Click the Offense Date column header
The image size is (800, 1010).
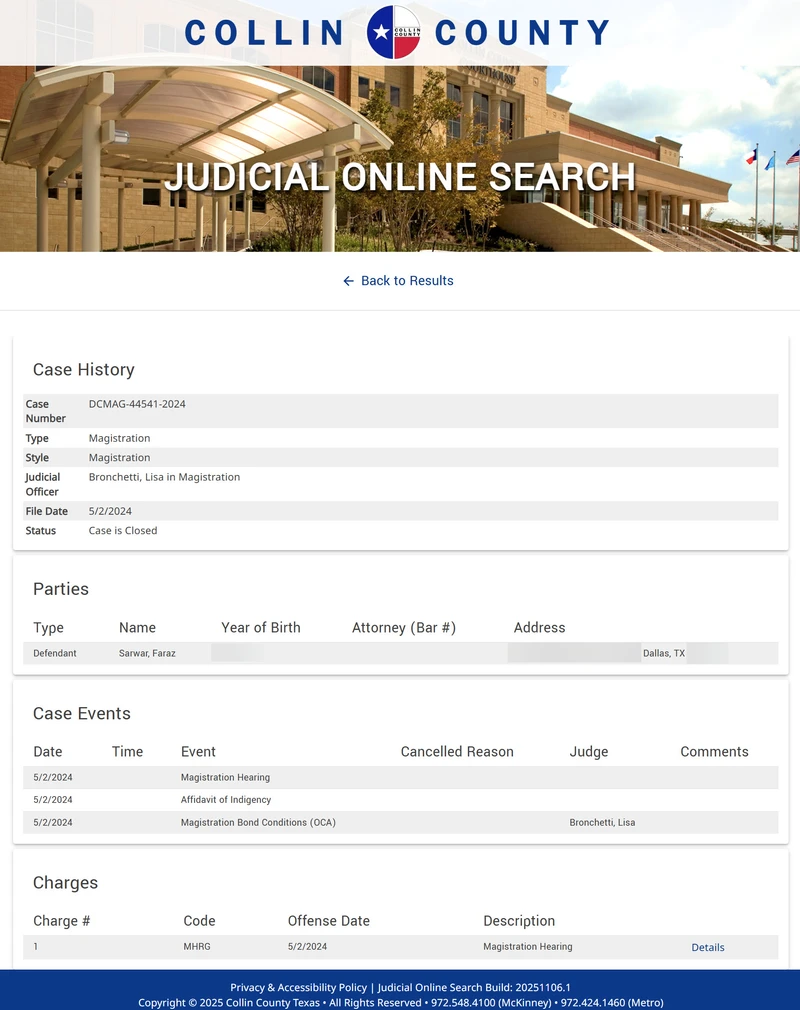328,921
